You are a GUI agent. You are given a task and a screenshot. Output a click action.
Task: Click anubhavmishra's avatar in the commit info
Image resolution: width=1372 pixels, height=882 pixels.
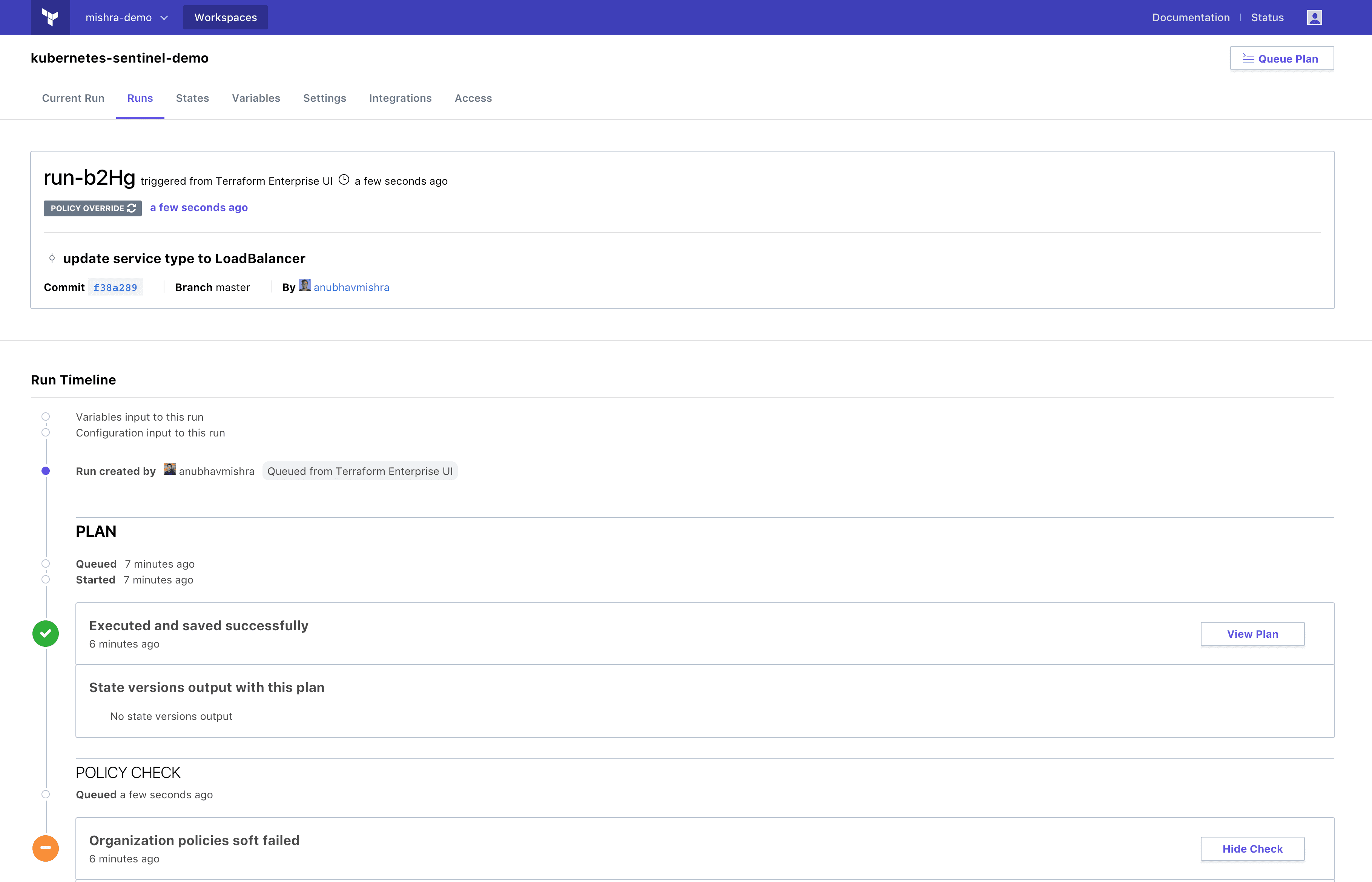[x=305, y=286]
